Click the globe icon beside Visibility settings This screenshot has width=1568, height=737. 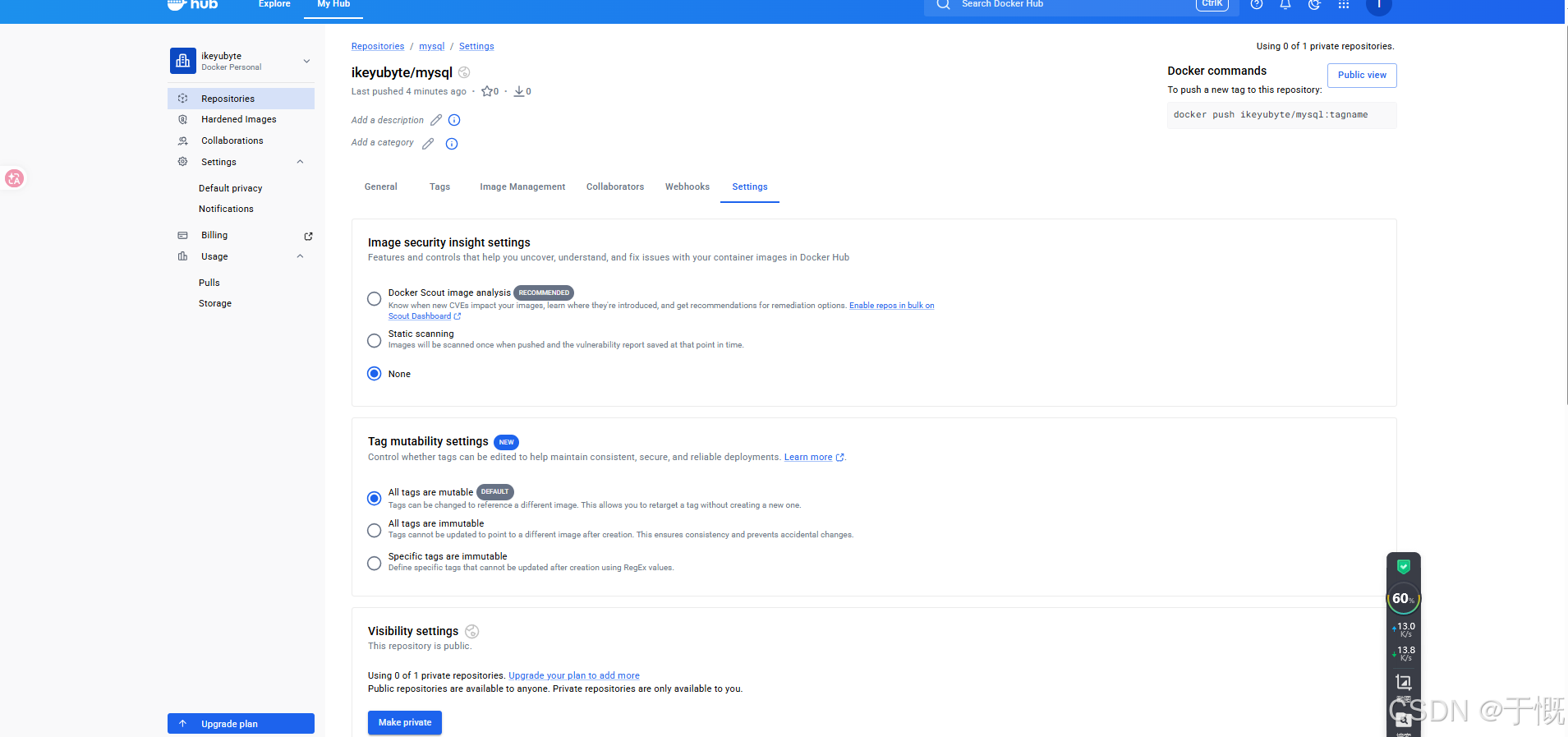(x=472, y=631)
